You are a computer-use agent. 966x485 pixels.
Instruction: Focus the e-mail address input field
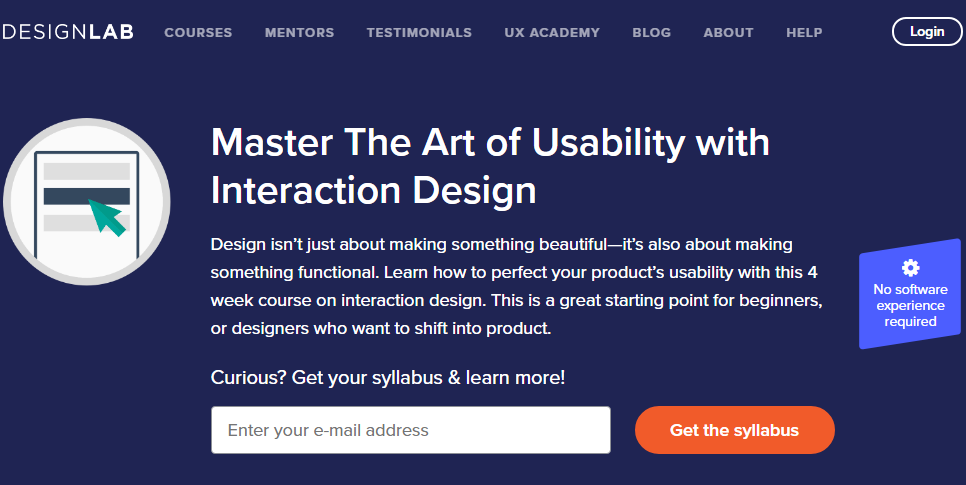[x=411, y=430]
